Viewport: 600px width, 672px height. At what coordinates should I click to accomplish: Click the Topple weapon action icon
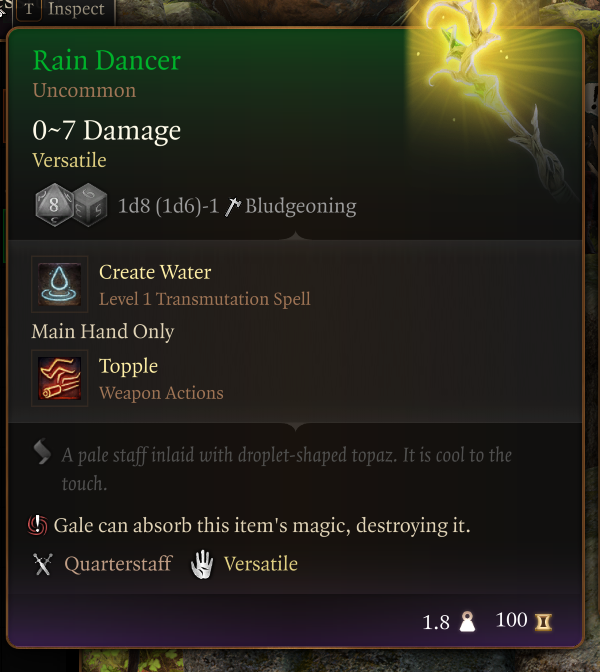pyautogui.click(x=60, y=378)
